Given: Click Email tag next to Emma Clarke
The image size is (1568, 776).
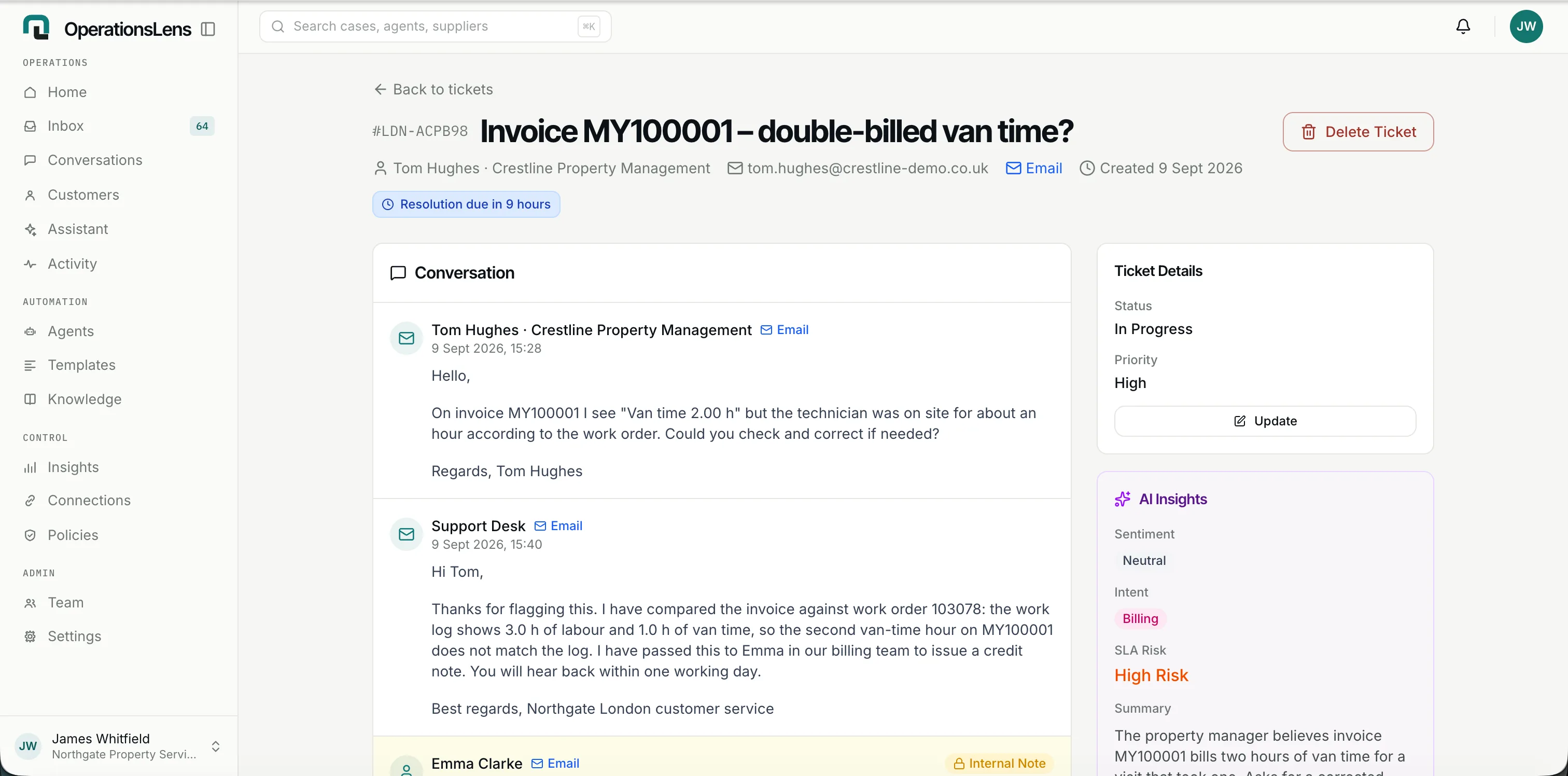Looking at the screenshot, I should (555, 763).
